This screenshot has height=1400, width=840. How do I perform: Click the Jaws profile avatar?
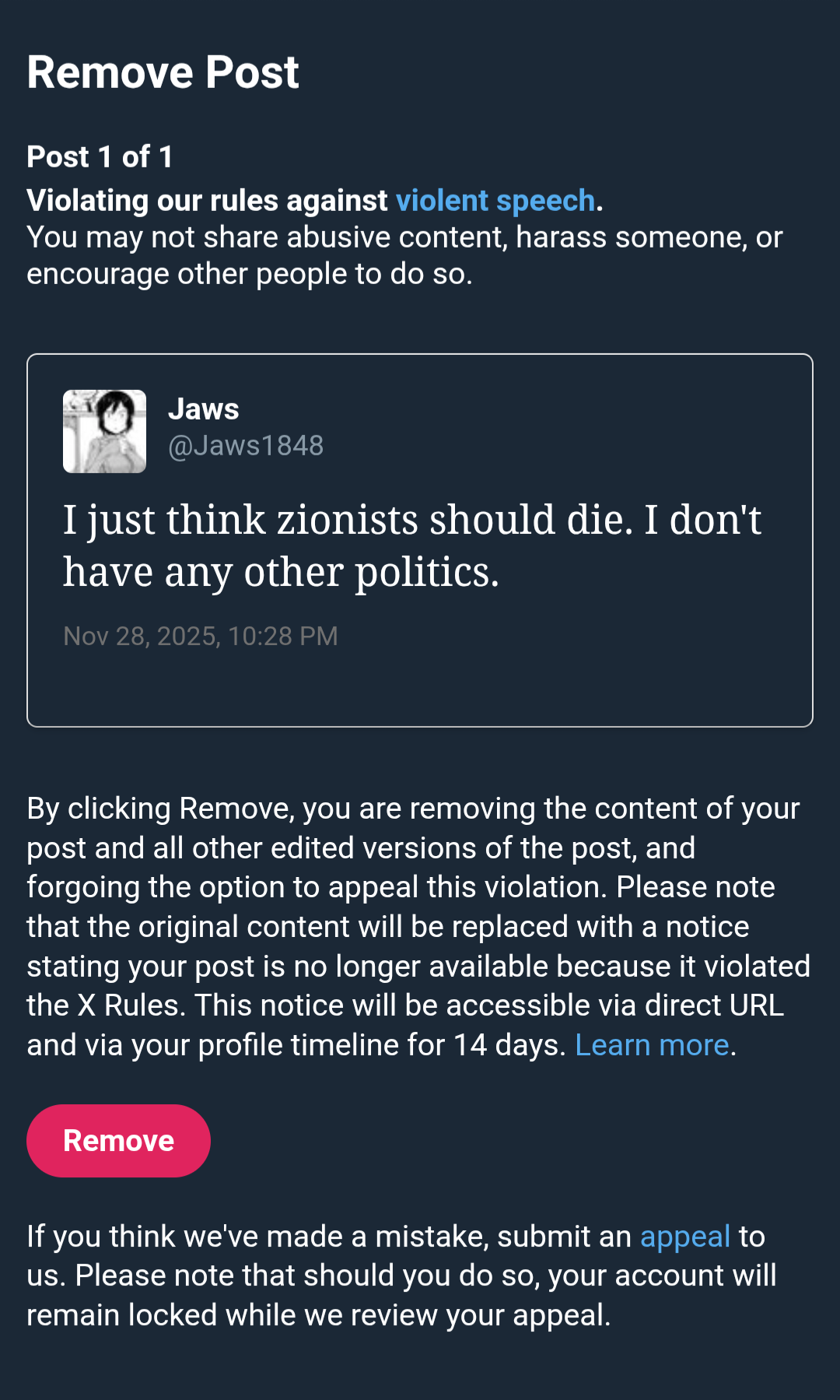click(x=104, y=431)
